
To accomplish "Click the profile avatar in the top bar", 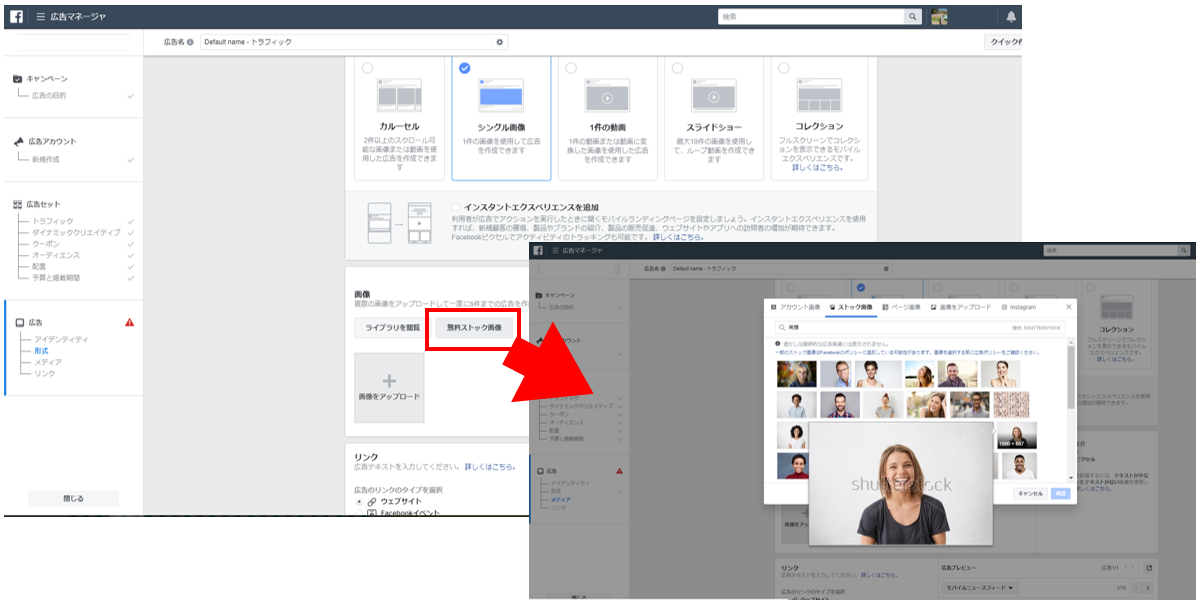I will pyautogui.click(x=939, y=17).
